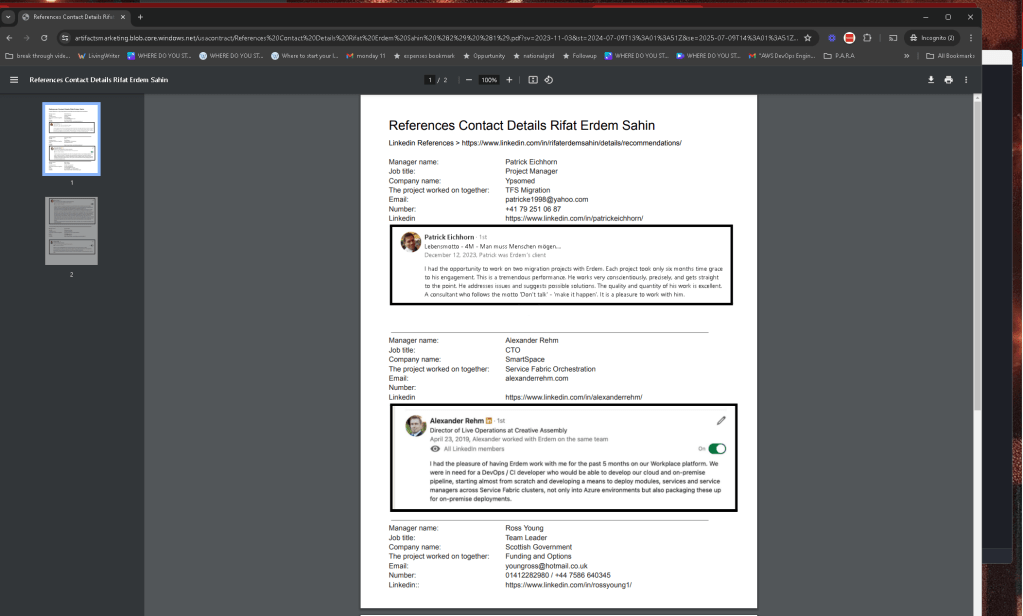Image resolution: width=1023 pixels, height=616 pixels.
Task: Open the Extensions puzzle piece menu
Action: pos(867,38)
